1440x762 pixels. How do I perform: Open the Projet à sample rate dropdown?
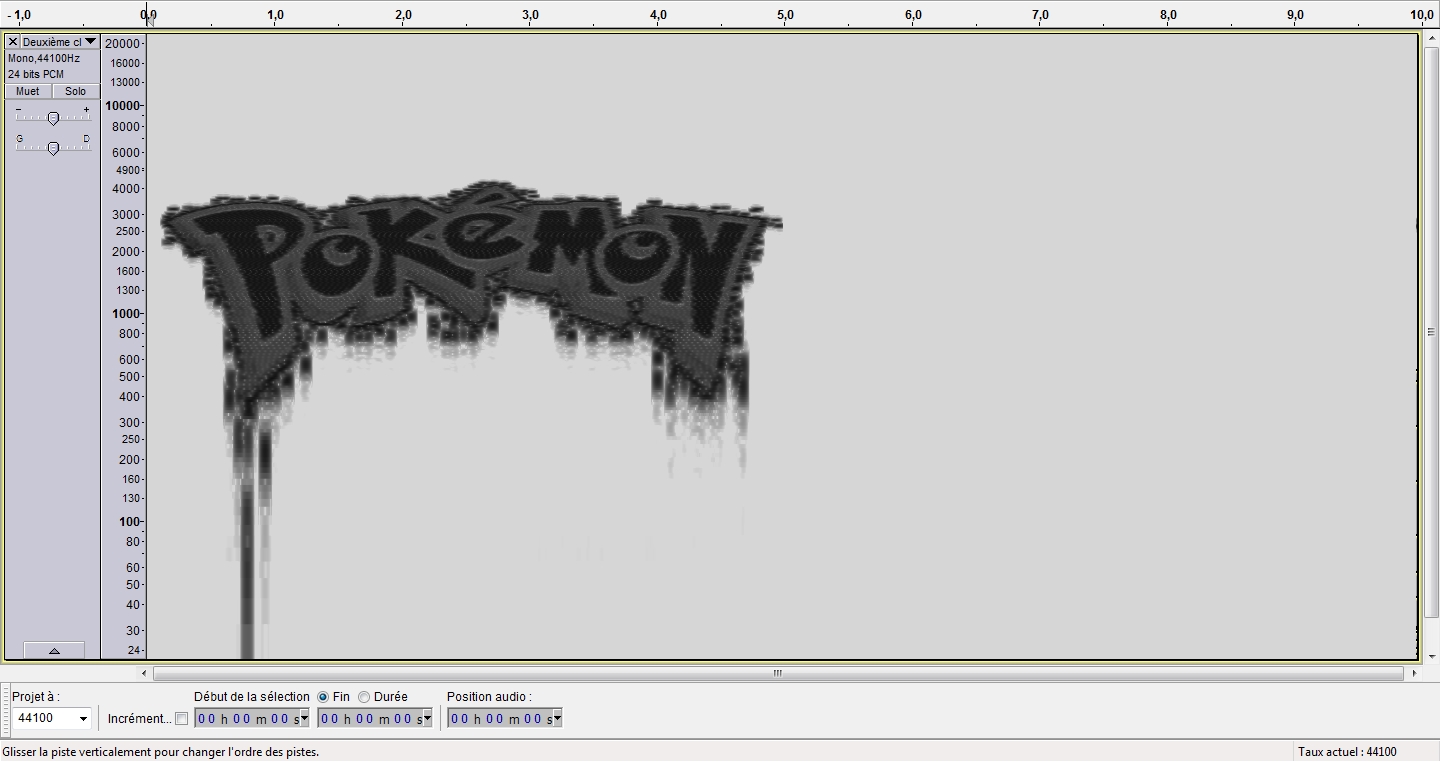click(x=83, y=719)
